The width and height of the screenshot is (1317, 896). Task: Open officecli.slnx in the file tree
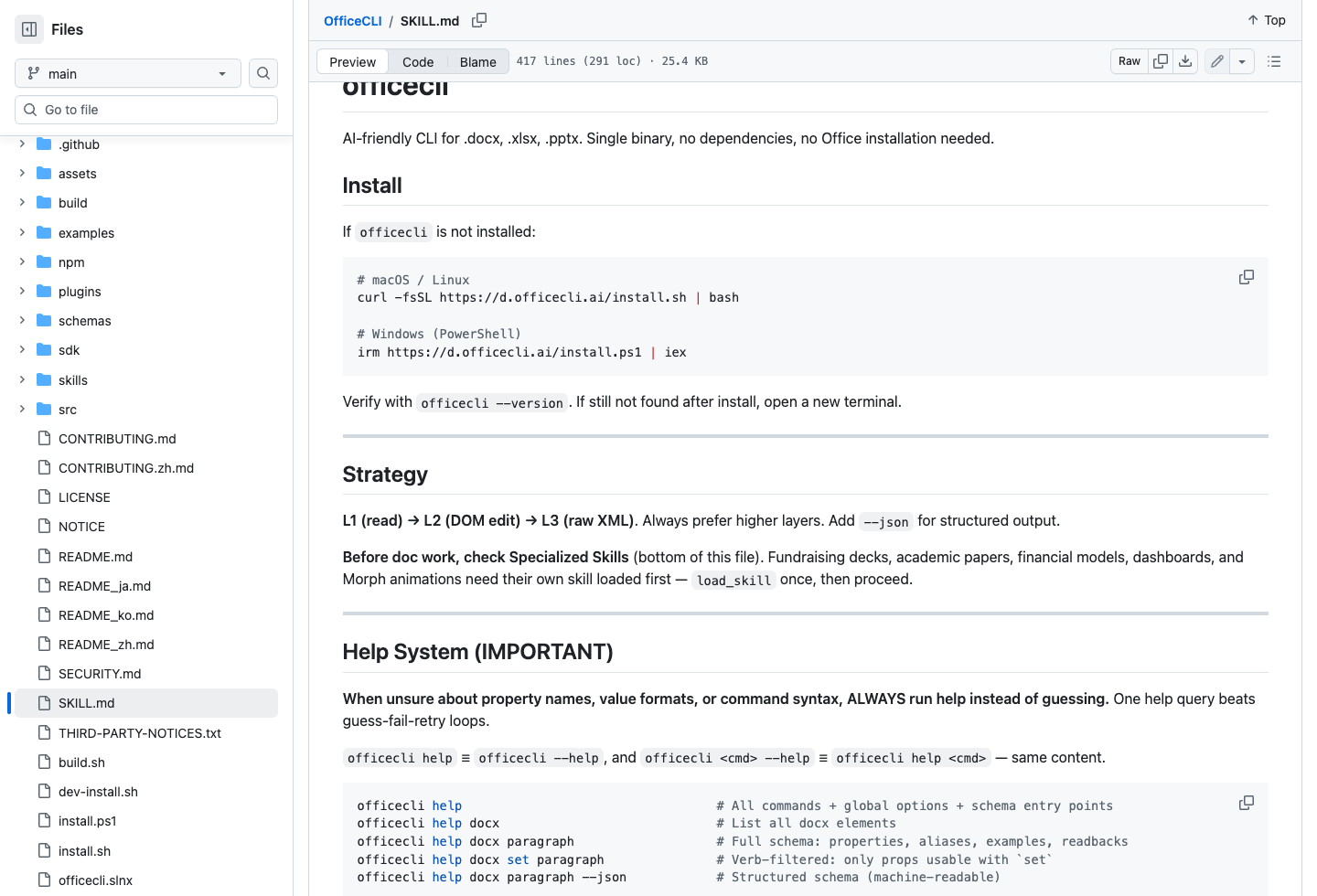pyautogui.click(x=95, y=880)
